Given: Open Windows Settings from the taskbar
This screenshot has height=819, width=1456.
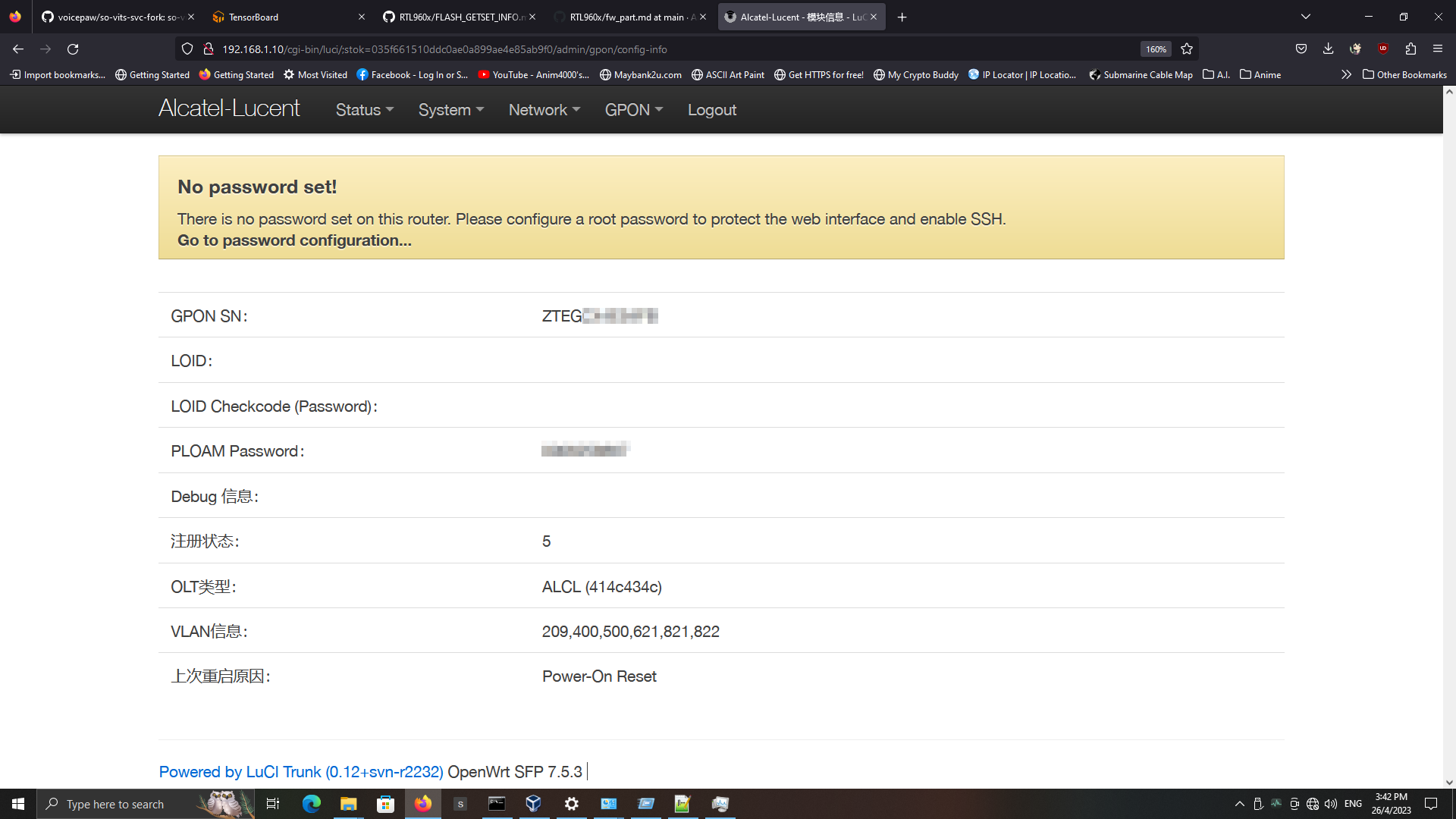Looking at the screenshot, I should click(572, 804).
